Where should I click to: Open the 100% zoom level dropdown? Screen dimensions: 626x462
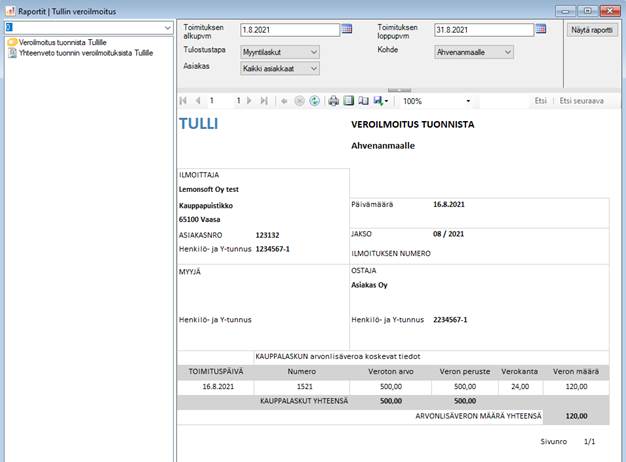[x=468, y=101]
